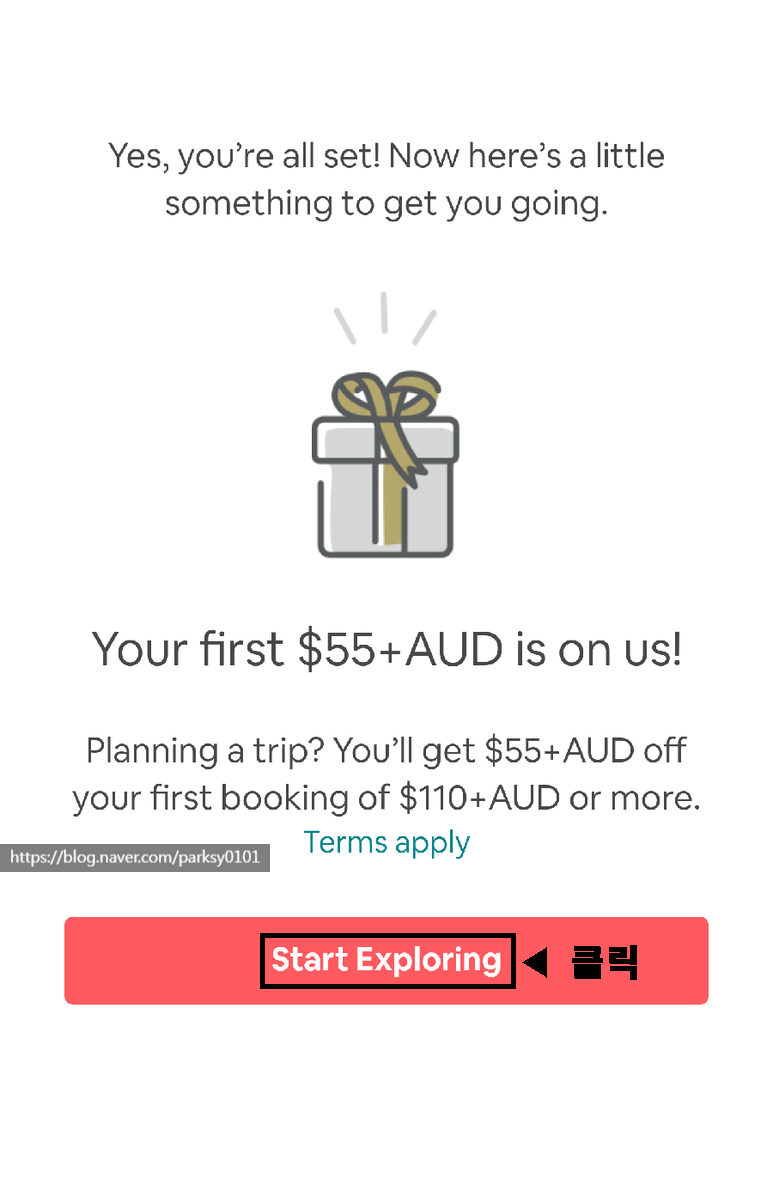Click the black arrow pointing to Start Exploring
The width and height of the screenshot is (773, 1181).
pos(535,962)
